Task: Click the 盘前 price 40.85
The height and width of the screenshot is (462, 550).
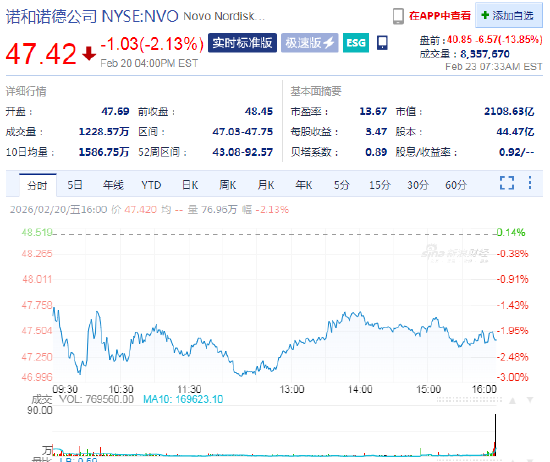Action: click(459, 40)
